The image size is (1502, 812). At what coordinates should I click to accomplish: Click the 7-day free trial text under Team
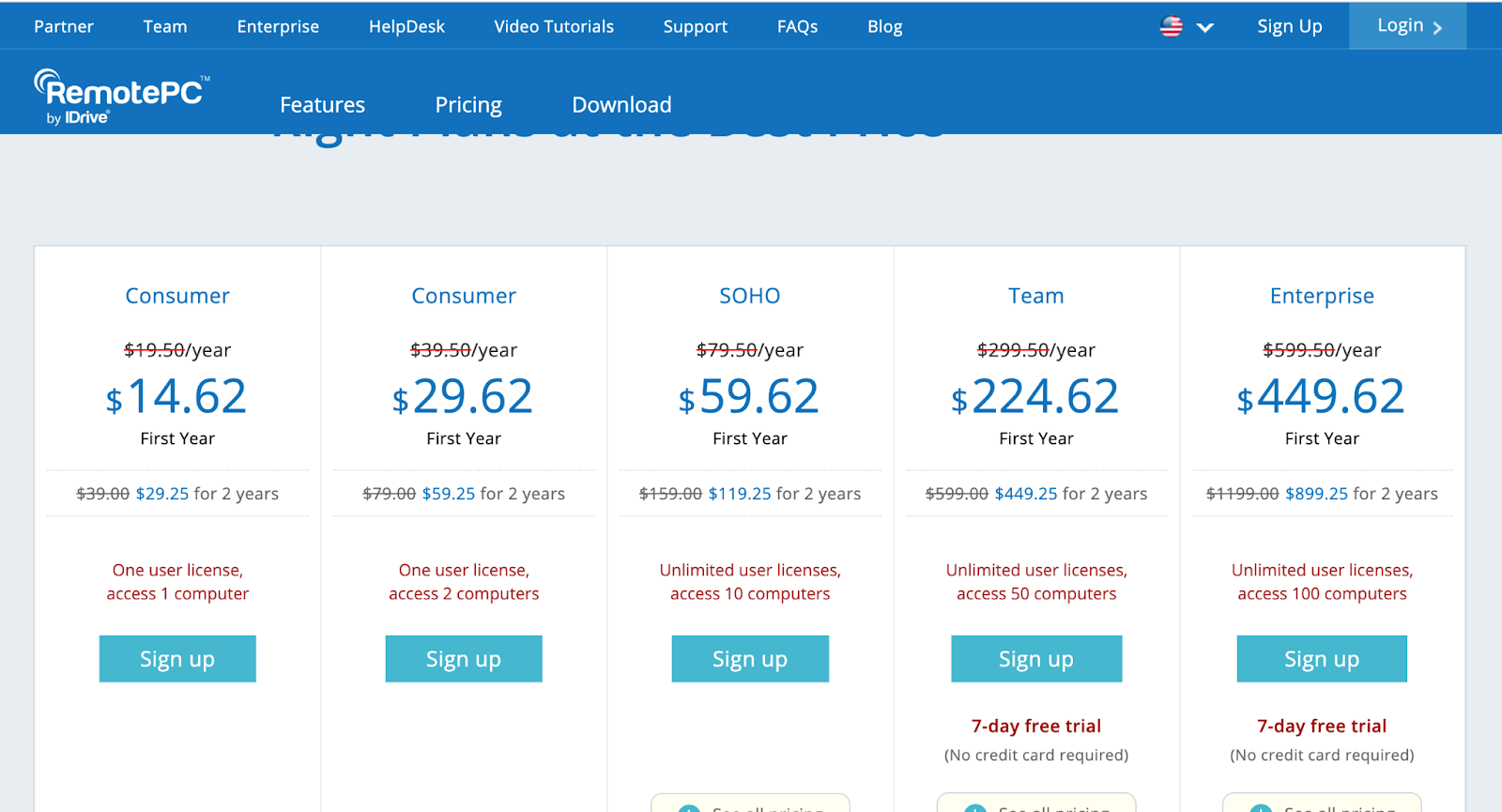[1036, 726]
